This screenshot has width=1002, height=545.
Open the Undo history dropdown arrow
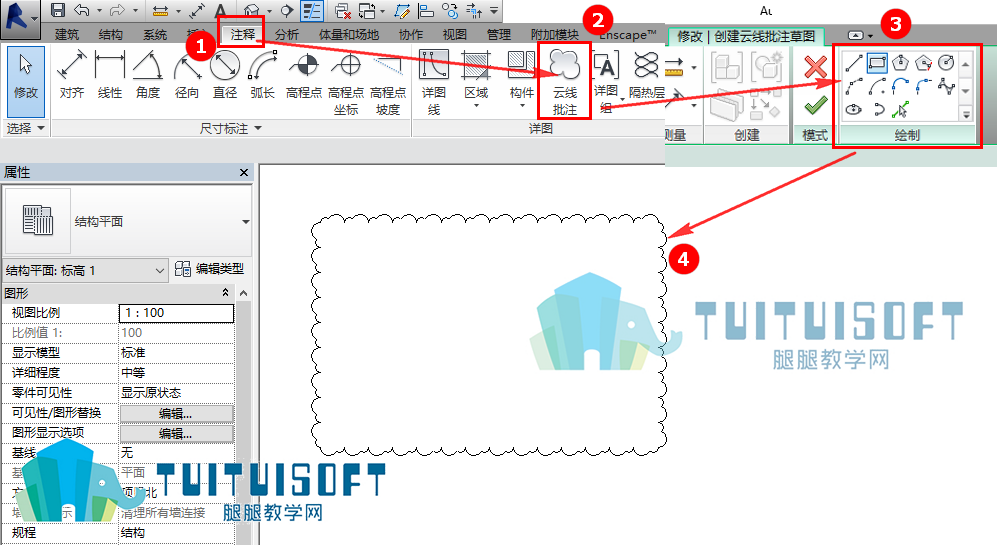click(98, 10)
